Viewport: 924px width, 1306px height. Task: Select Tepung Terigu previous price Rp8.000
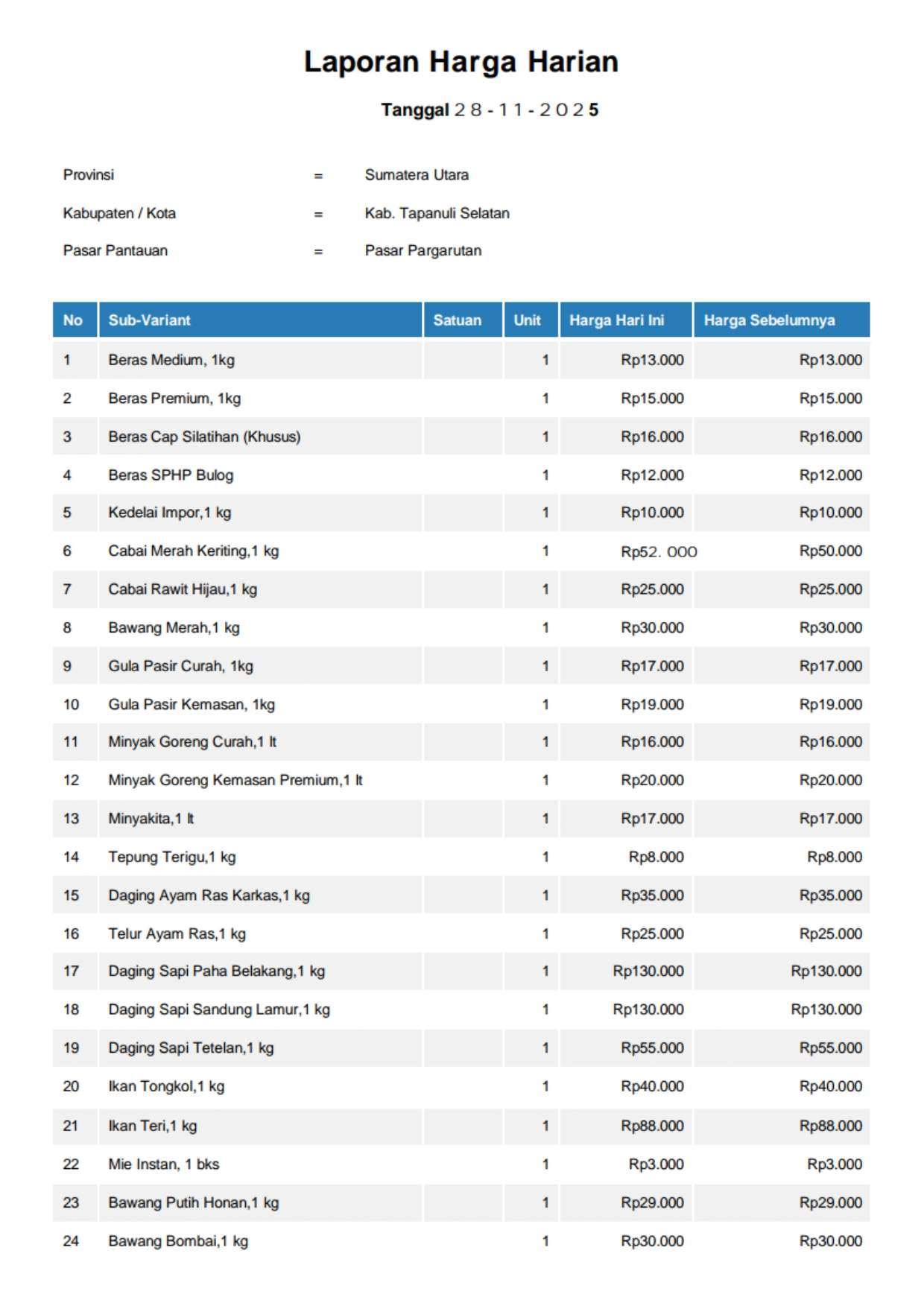tap(834, 858)
